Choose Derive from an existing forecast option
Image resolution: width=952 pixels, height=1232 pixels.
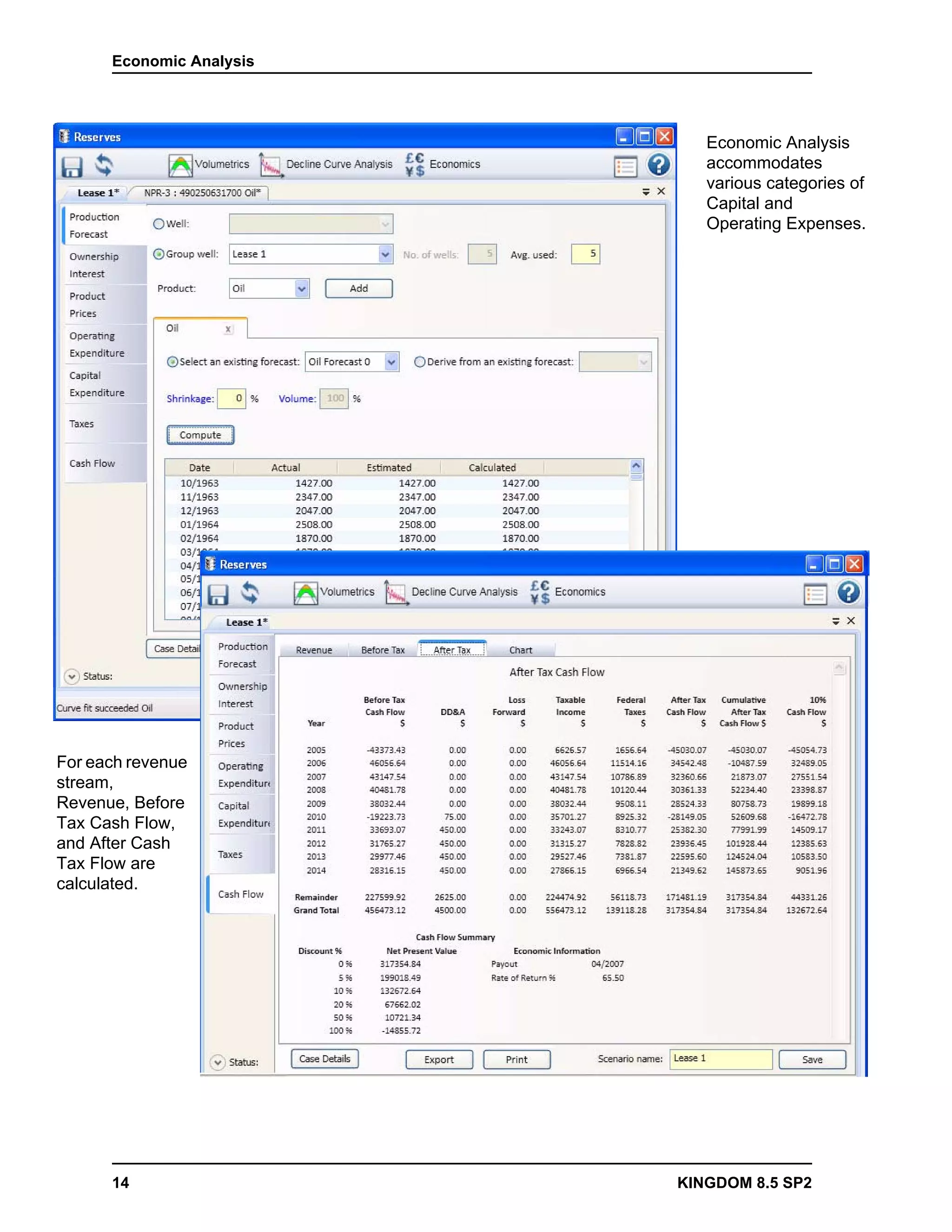pyautogui.click(x=420, y=362)
